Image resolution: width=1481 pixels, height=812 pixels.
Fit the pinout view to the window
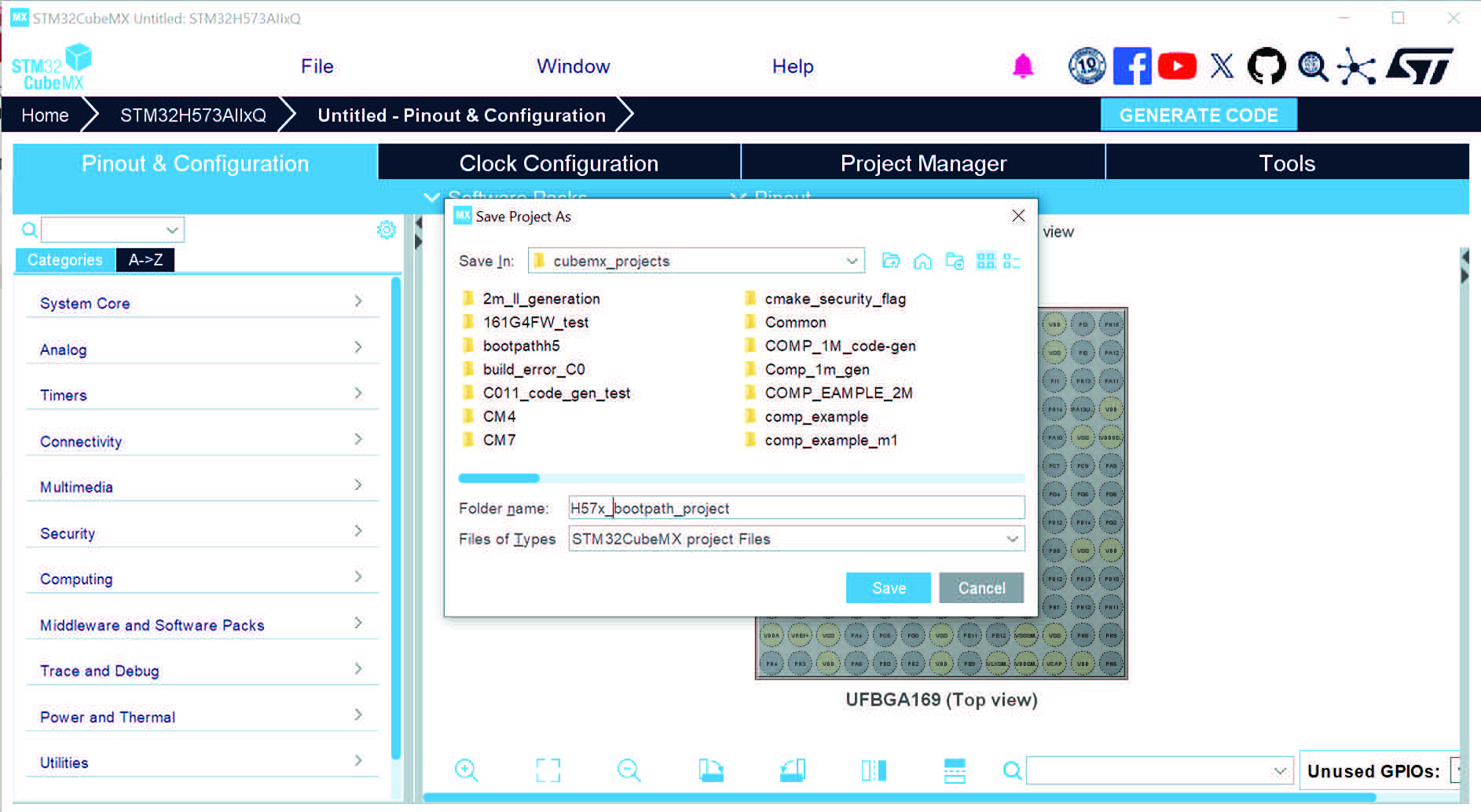[x=548, y=770]
